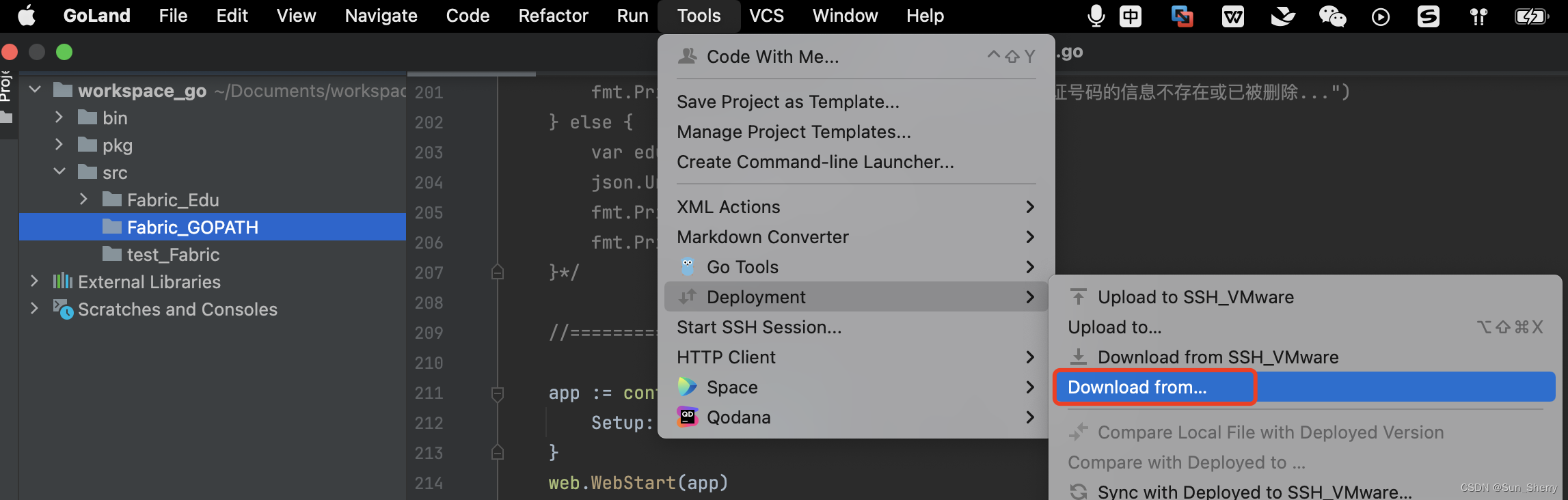The width and height of the screenshot is (1568, 500).
Task: Click fold marker on line 211
Action: [x=498, y=393]
